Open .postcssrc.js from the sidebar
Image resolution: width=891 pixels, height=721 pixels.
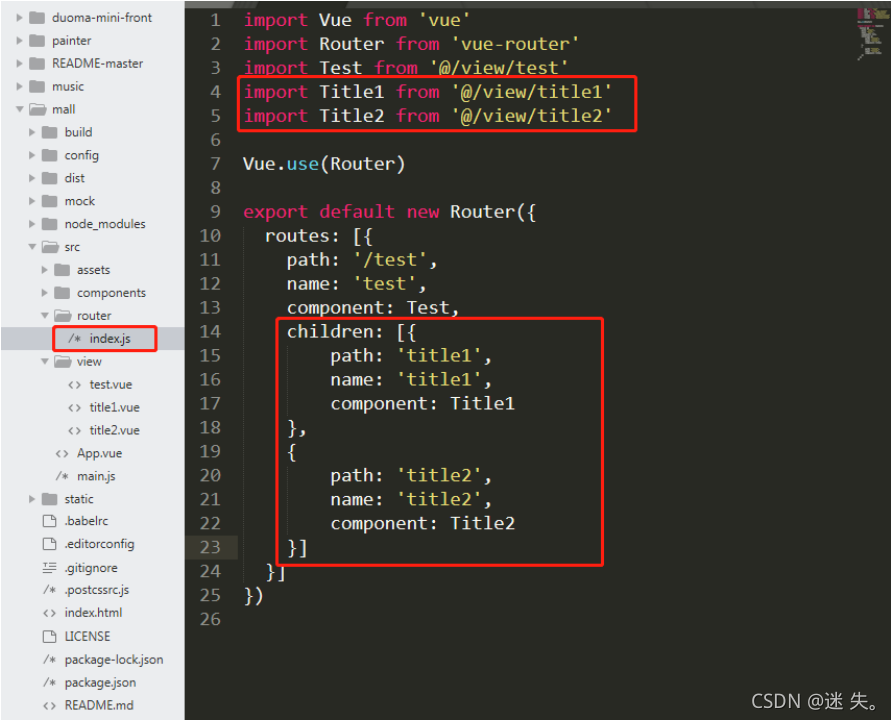(97, 590)
